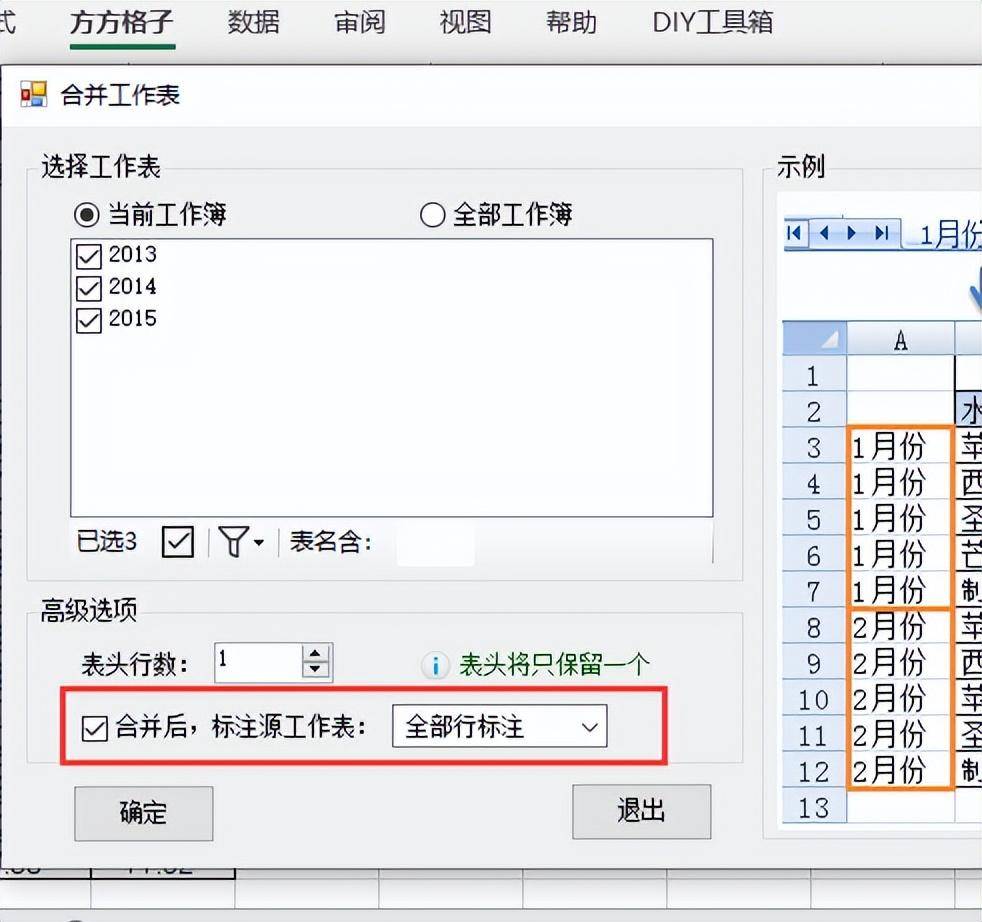This screenshot has width=982, height=922.
Task: Open the 帮助 ribbon tab
Action: (571, 23)
